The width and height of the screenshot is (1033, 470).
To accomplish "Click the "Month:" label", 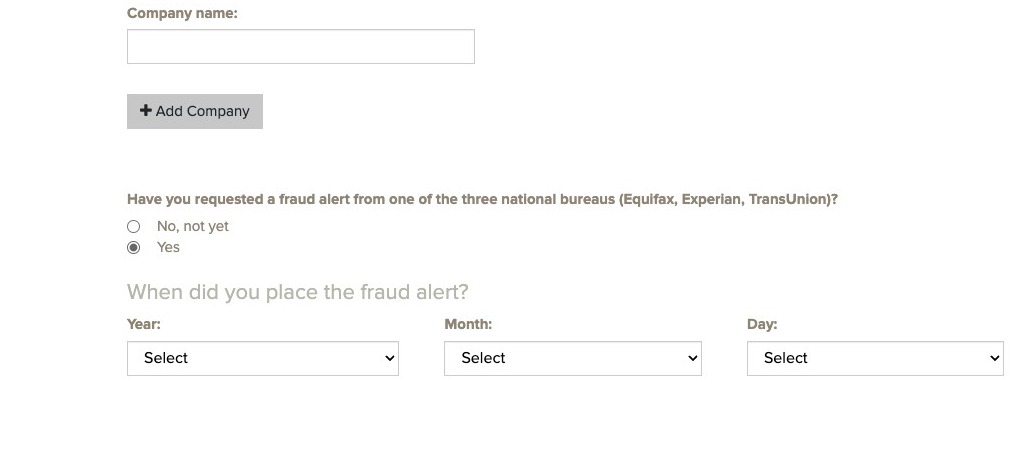I will coord(468,324).
